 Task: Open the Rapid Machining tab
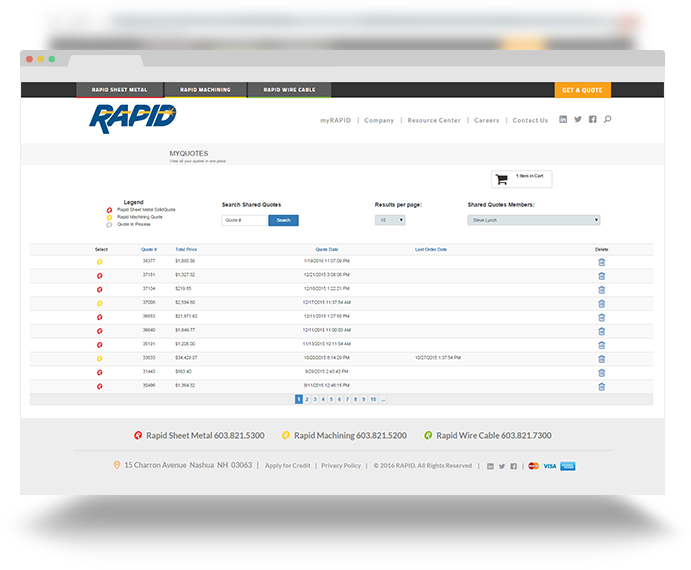205,90
